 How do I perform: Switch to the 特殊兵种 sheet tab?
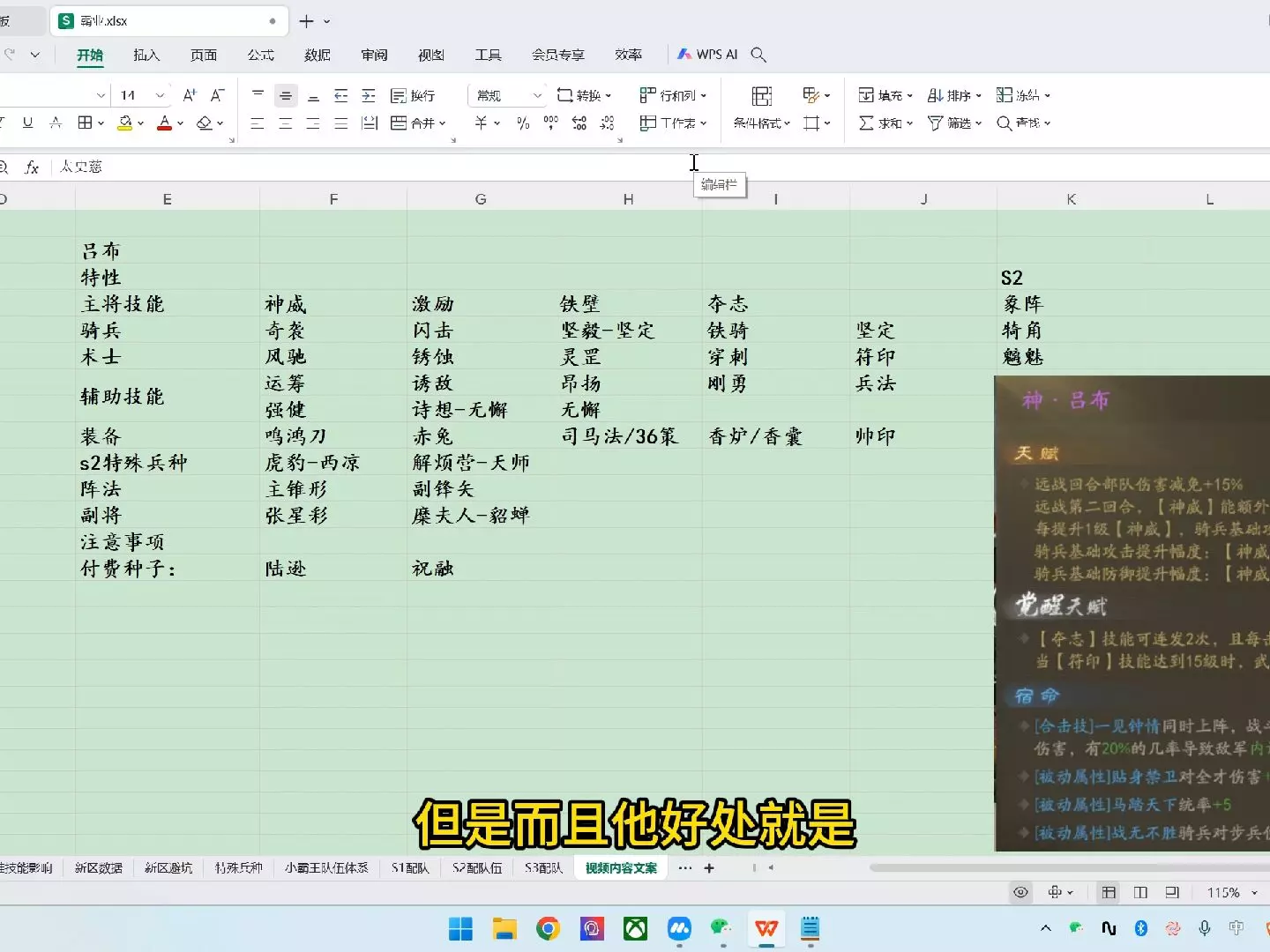[x=239, y=868]
